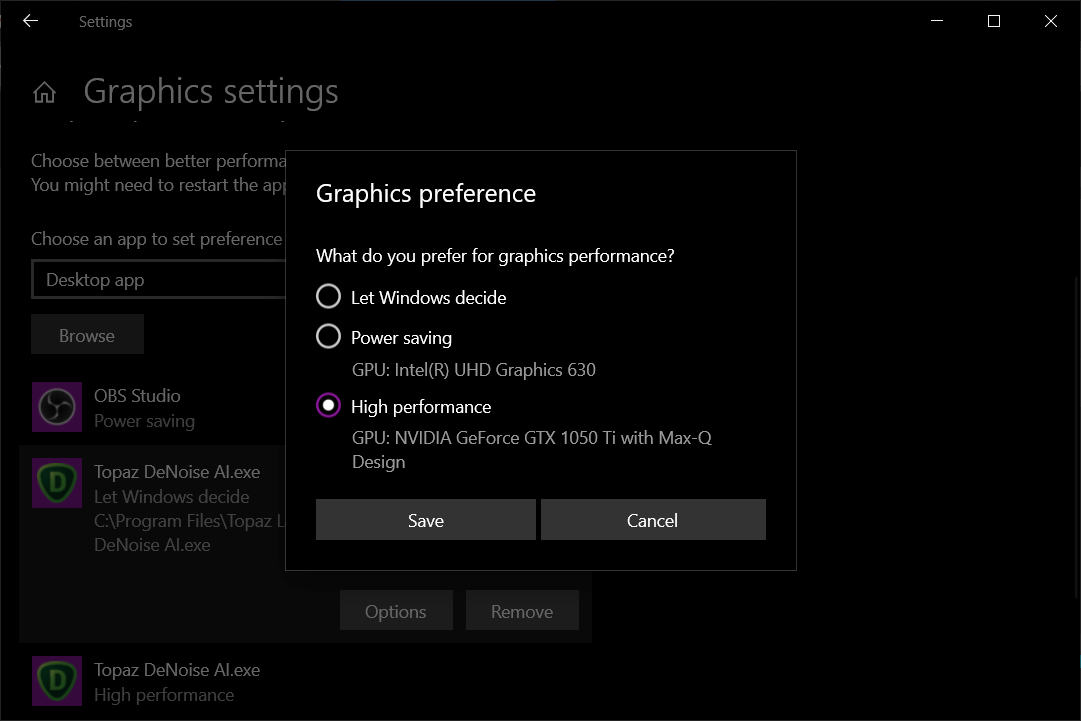
Task: Select the Let Windows decide radio button
Action: coord(328,297)
